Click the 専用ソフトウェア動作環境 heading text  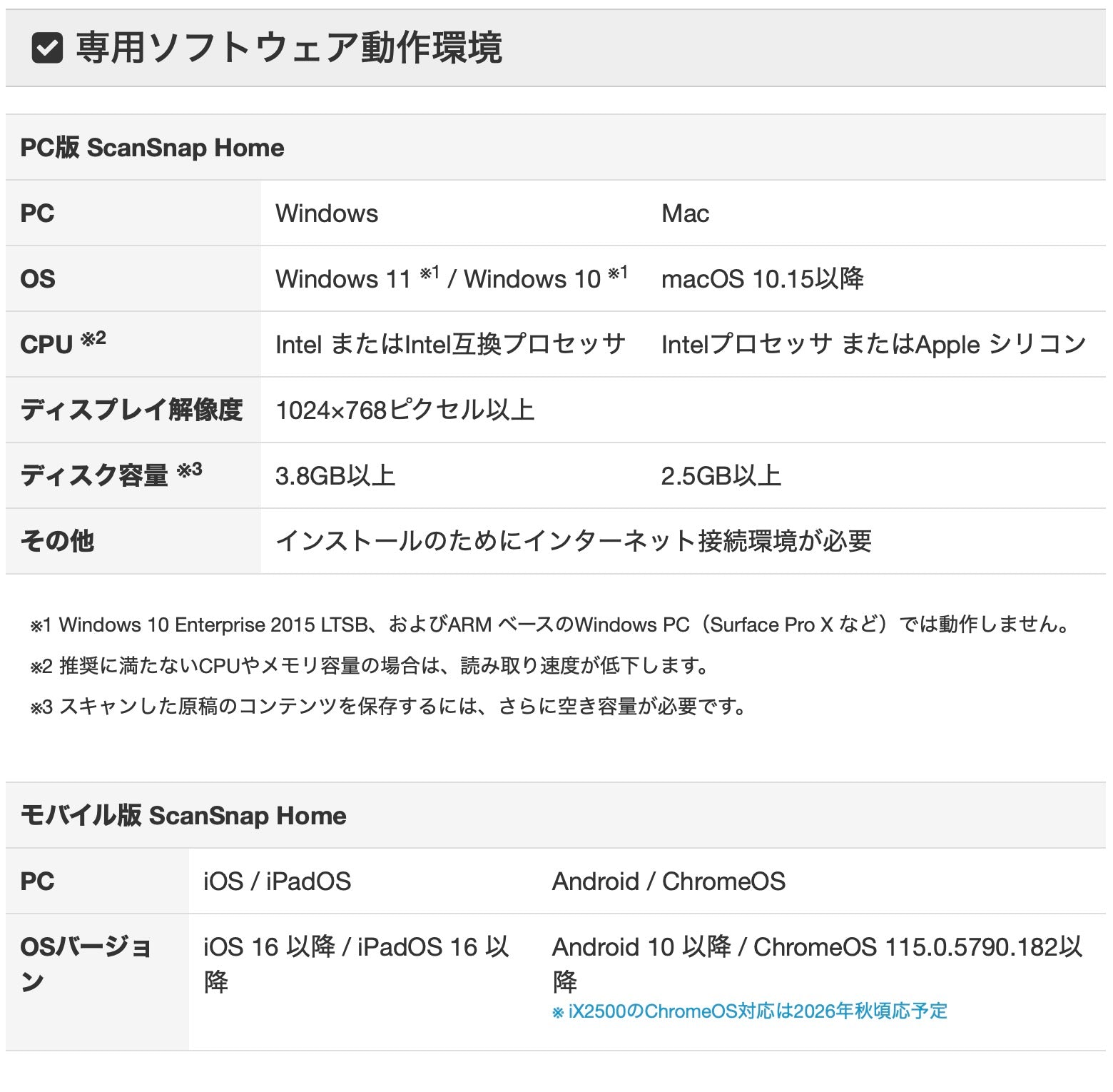tap(289, 49)
